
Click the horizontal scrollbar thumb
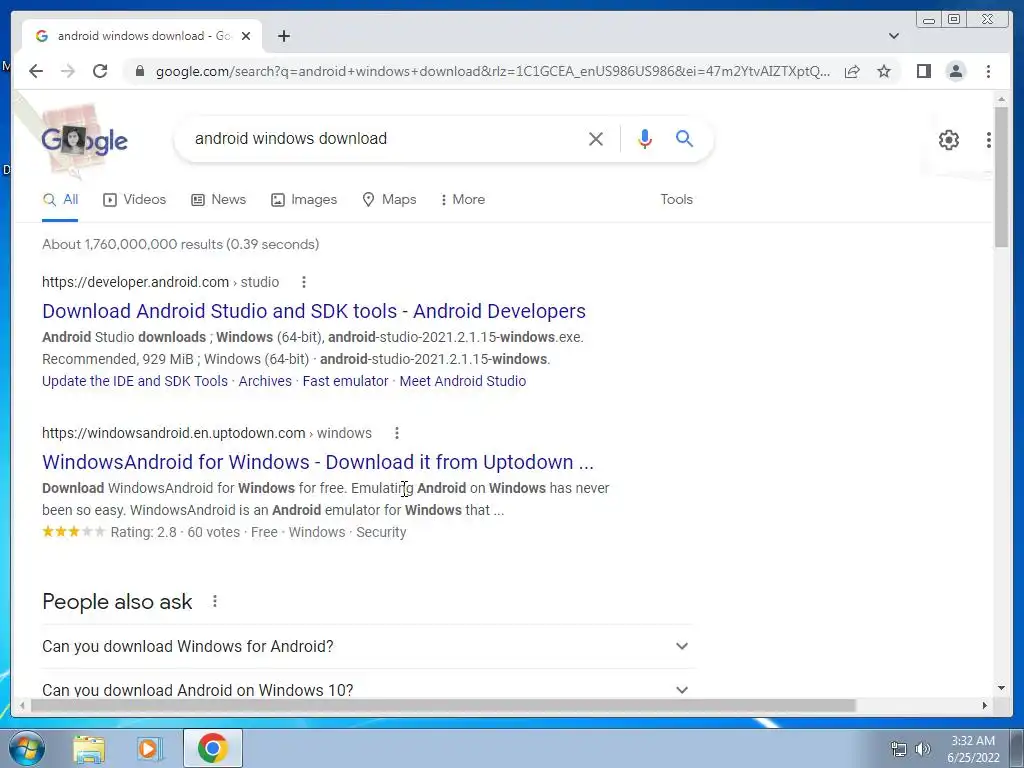(443, 705)
